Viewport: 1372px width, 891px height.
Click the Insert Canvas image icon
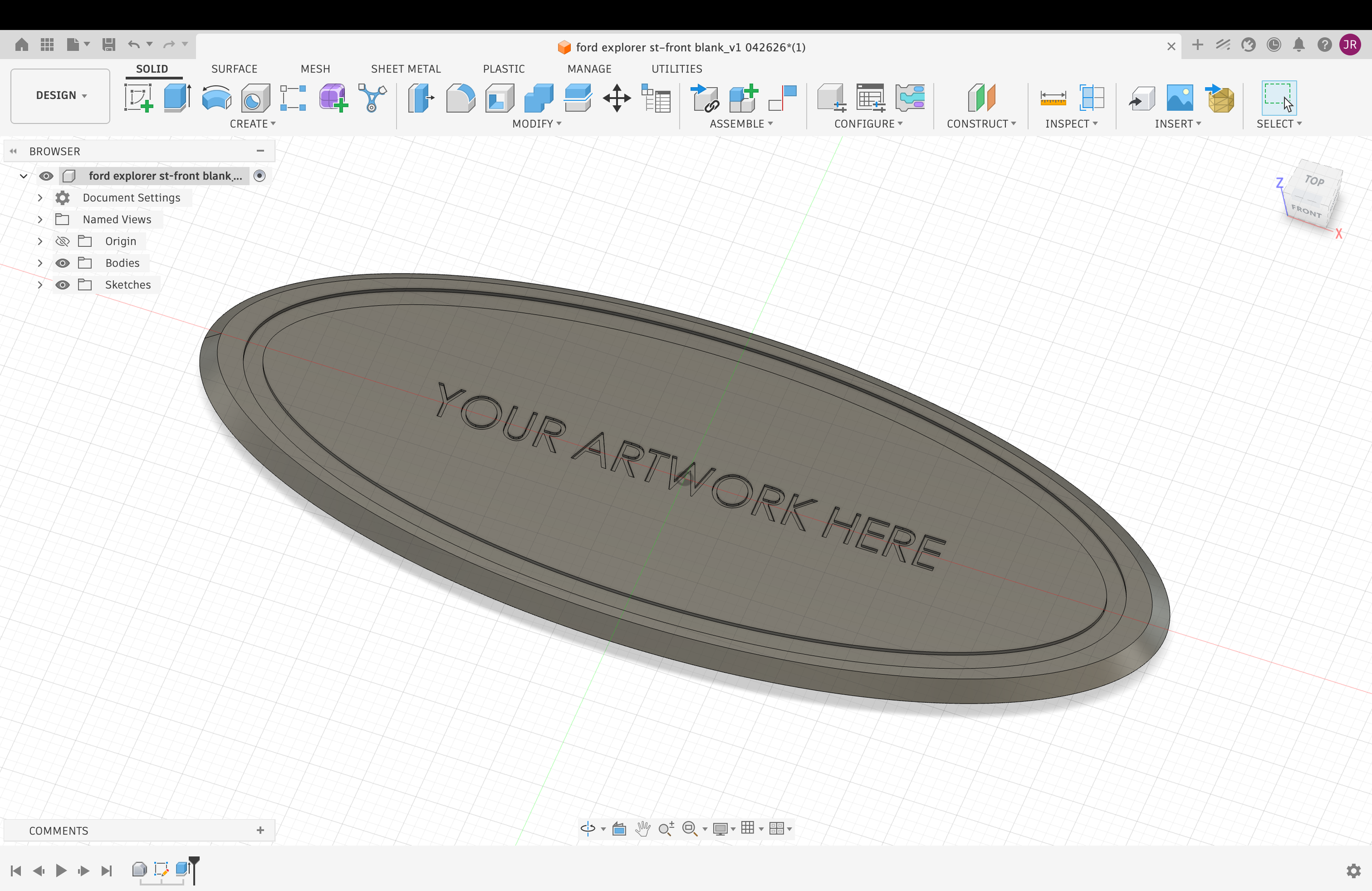1180,98
